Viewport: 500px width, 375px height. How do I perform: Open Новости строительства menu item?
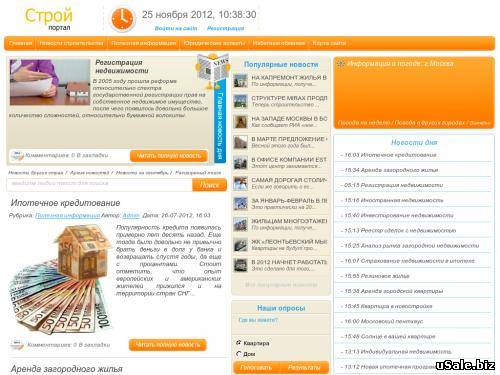[x=71, y=43]
